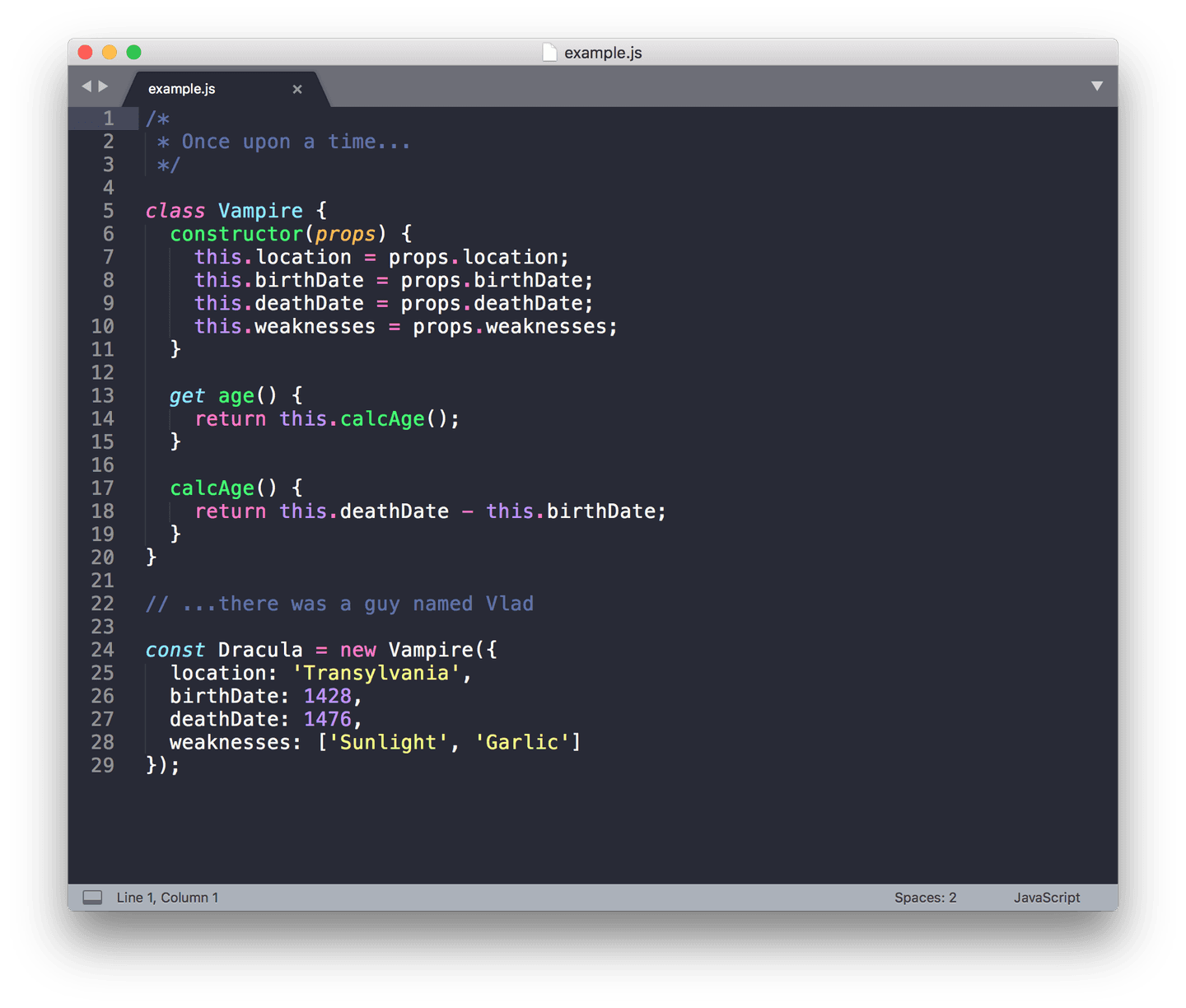Click the yellow minimize window button
The image size is (1186, 1008).
[110, 53]
